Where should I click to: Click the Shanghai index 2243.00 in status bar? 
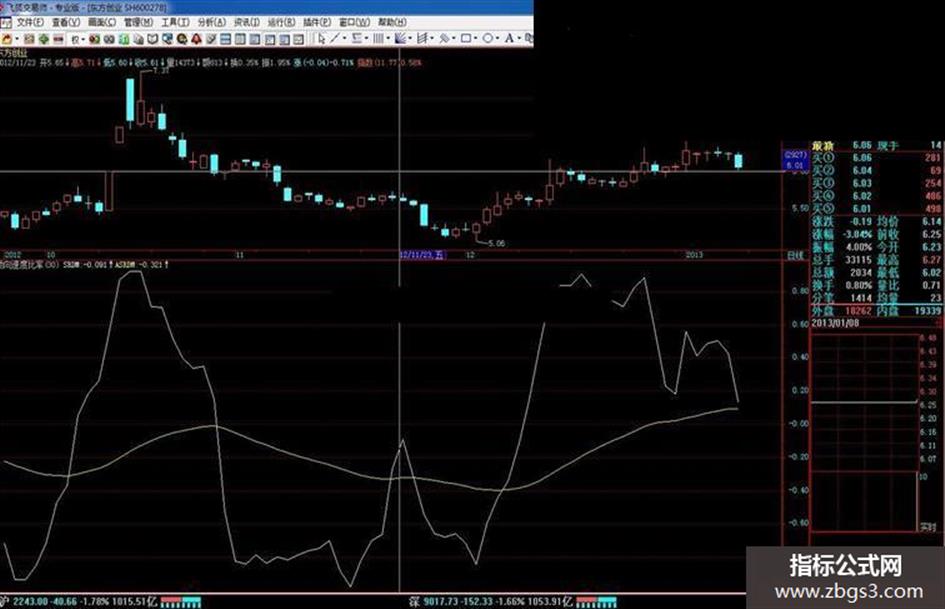[x=30, y=602]
